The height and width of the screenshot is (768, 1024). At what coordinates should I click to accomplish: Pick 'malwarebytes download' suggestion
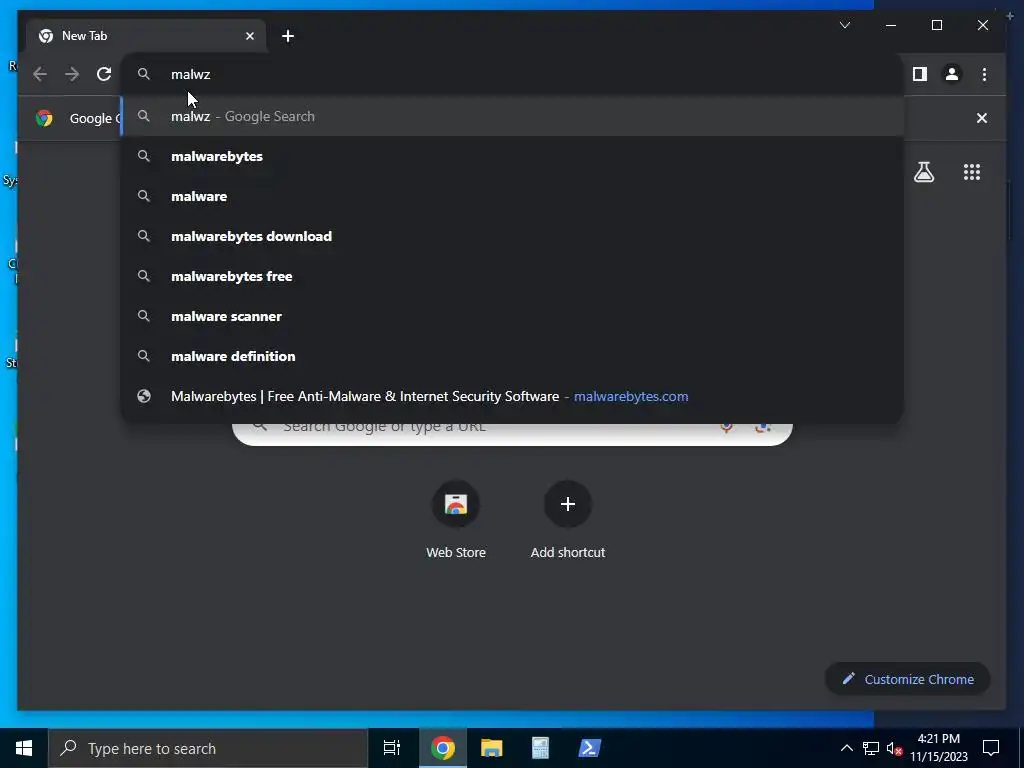point(513,236)
